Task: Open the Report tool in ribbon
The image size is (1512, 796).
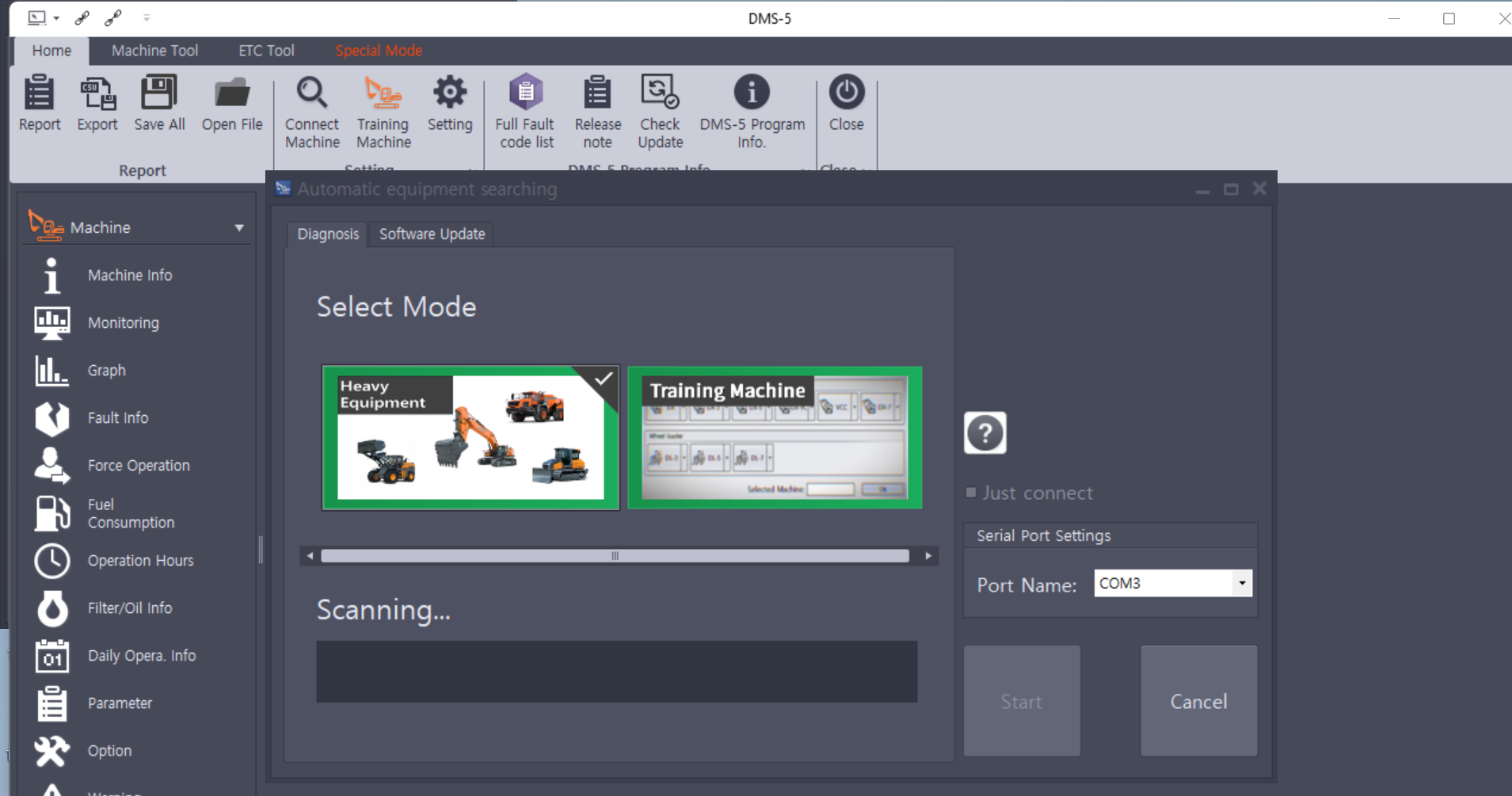Action: (x=39, y=103)
